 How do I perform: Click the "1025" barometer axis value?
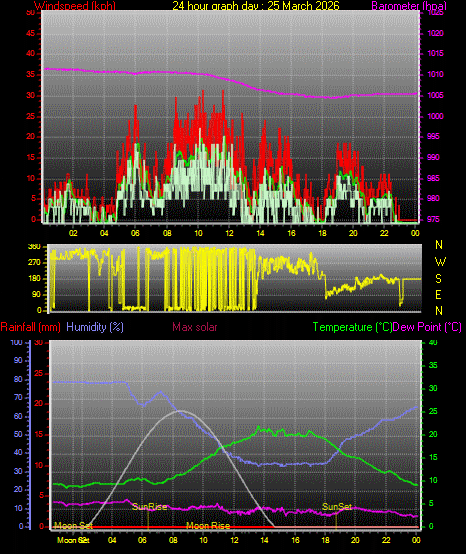point(435,13)
